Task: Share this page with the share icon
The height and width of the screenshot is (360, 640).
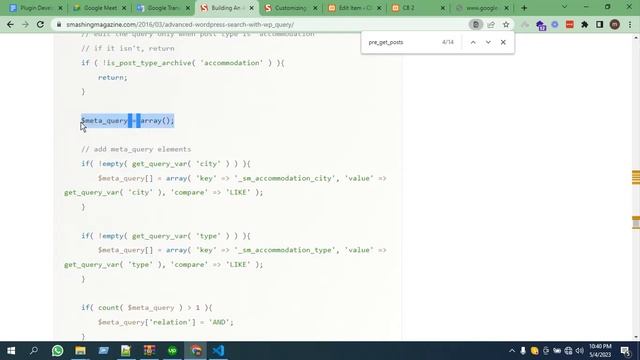Action: pyautogui.click(x=491, y=24)
